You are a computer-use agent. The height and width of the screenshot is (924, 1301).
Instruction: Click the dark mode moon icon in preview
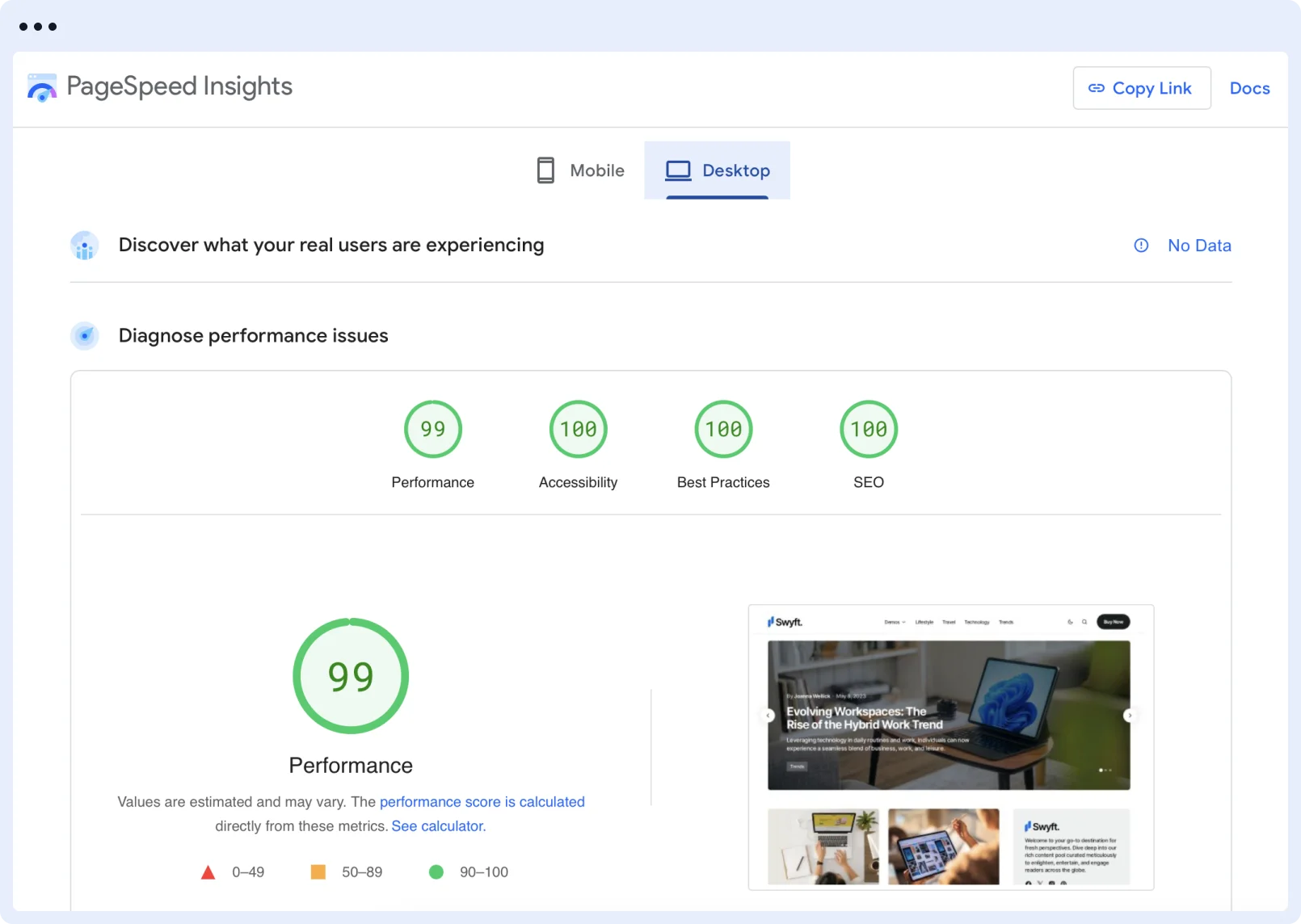click(x=1070, y=622)
